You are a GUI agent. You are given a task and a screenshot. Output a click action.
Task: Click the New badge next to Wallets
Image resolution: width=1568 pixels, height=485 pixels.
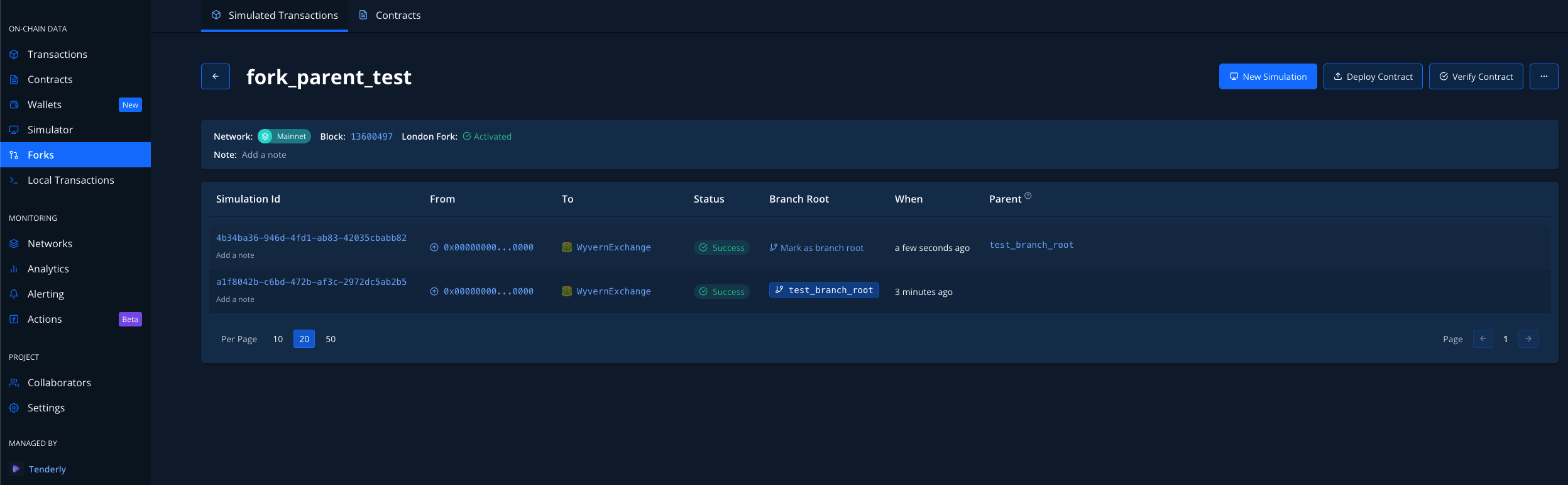(x=130, y=105)
